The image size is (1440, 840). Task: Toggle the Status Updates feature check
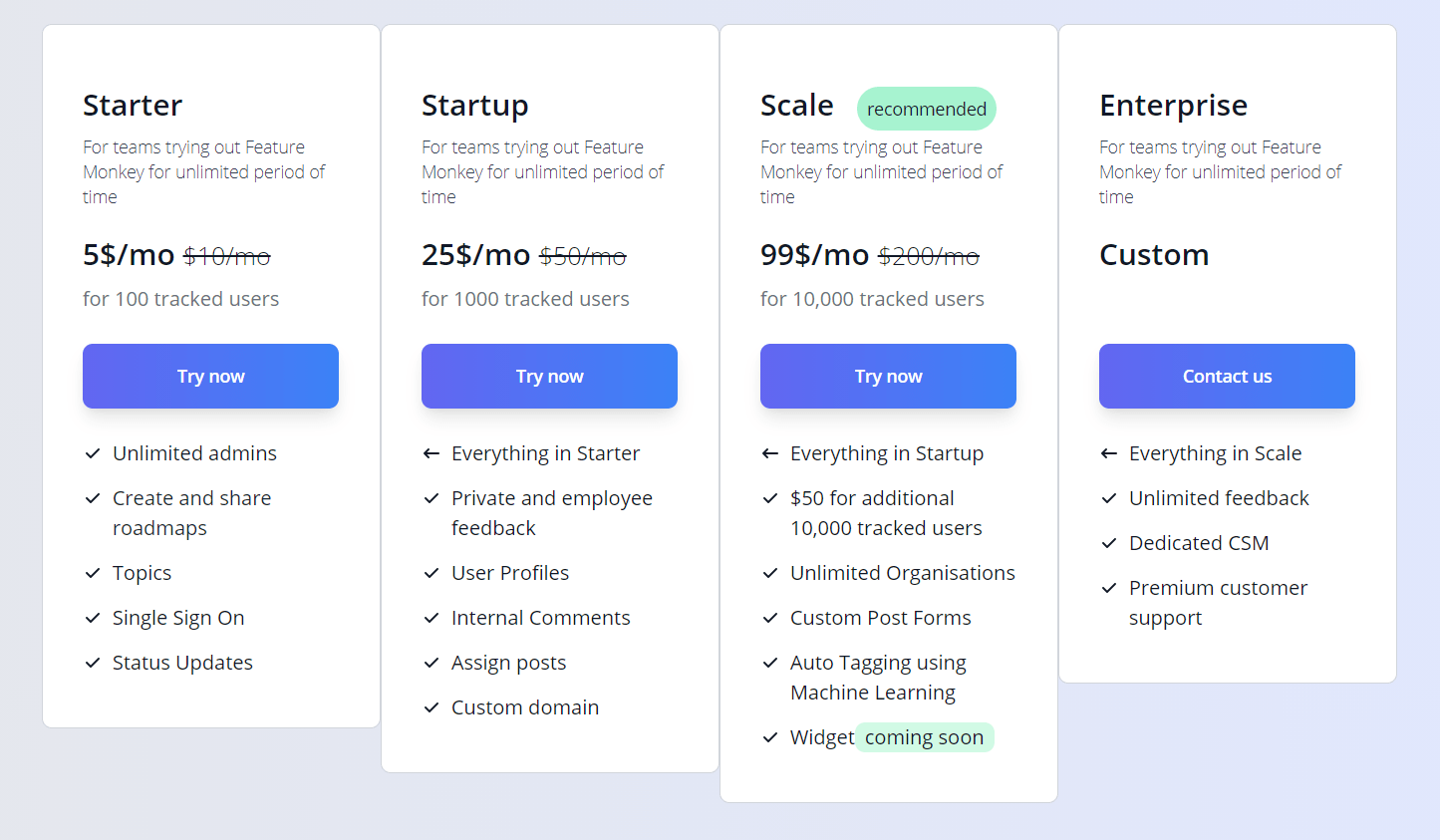coord(92,663)
